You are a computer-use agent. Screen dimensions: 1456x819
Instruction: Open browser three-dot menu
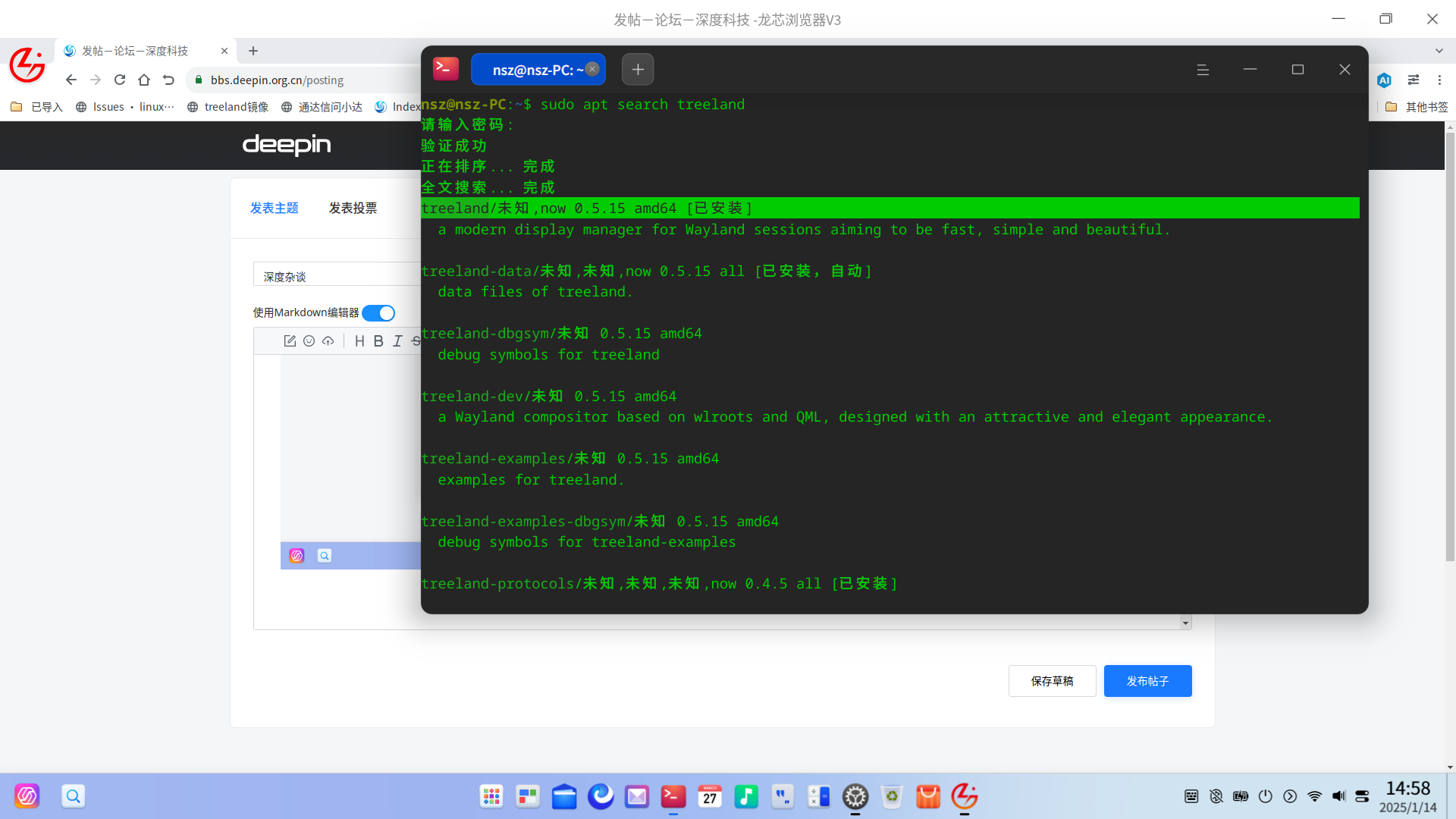[x=1439, y=80]
